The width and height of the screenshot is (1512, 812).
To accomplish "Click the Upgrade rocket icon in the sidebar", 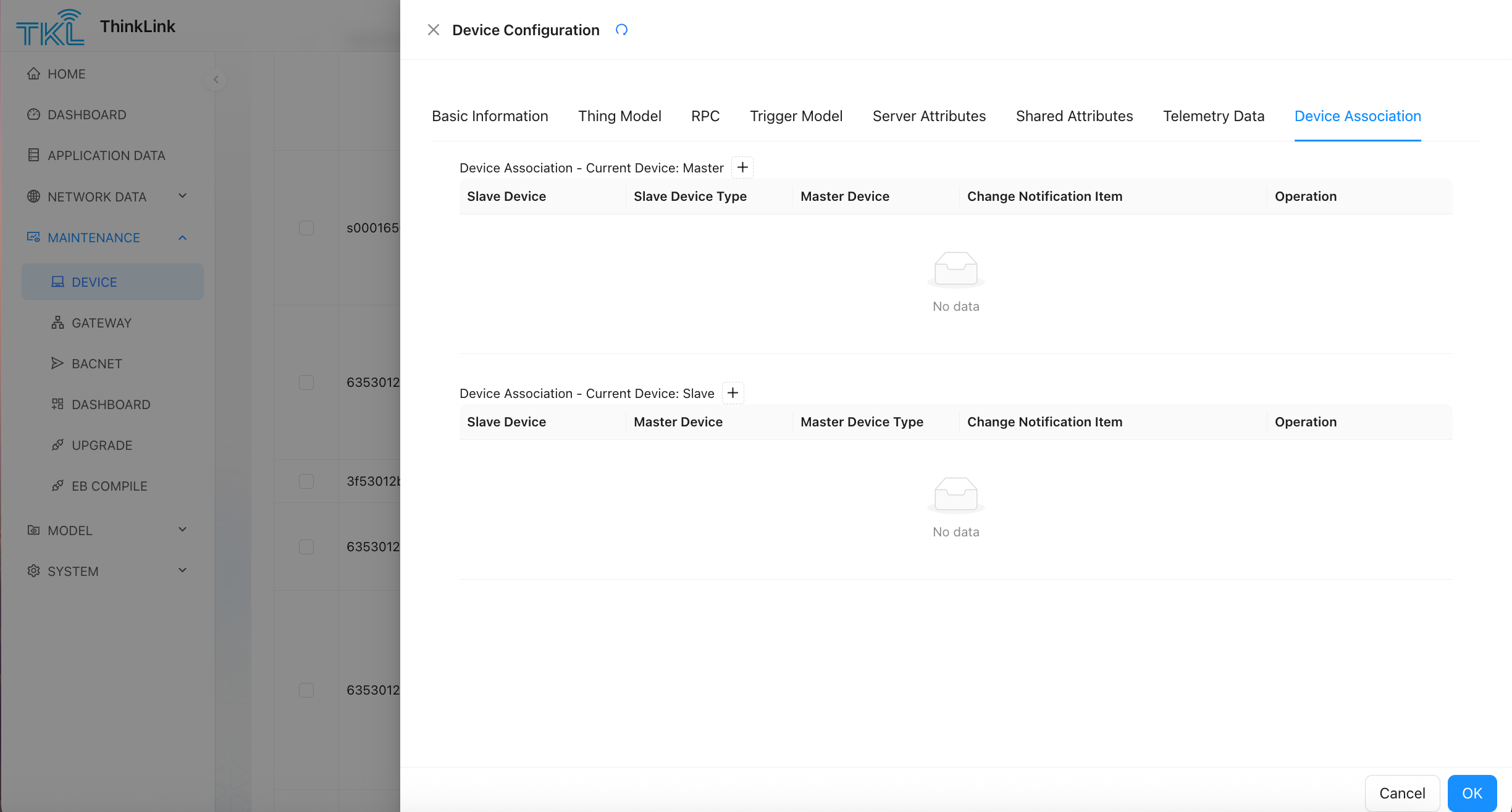I will pos(57,445).
